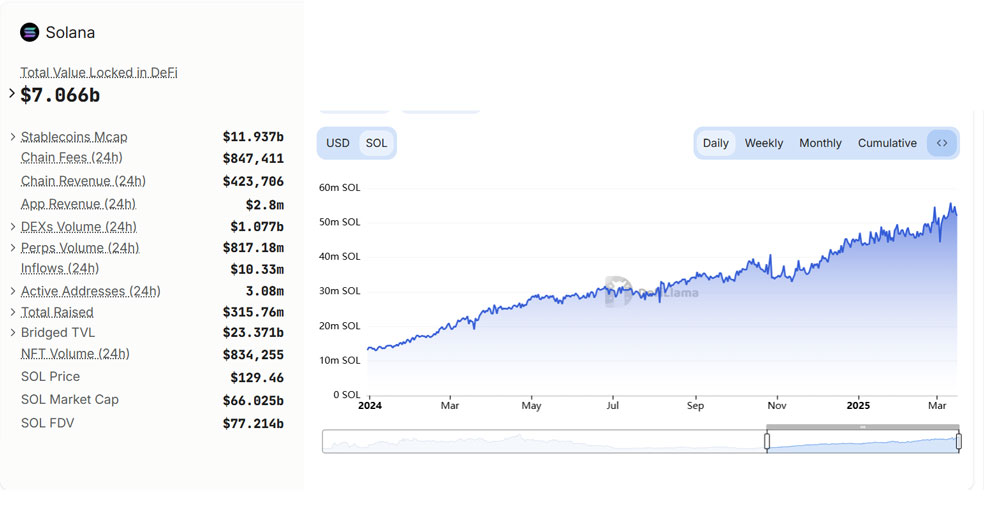Screen dimensions: 984x524
Task: Click the $423,706 chain revenue value
Action: [x=253, y=181]
